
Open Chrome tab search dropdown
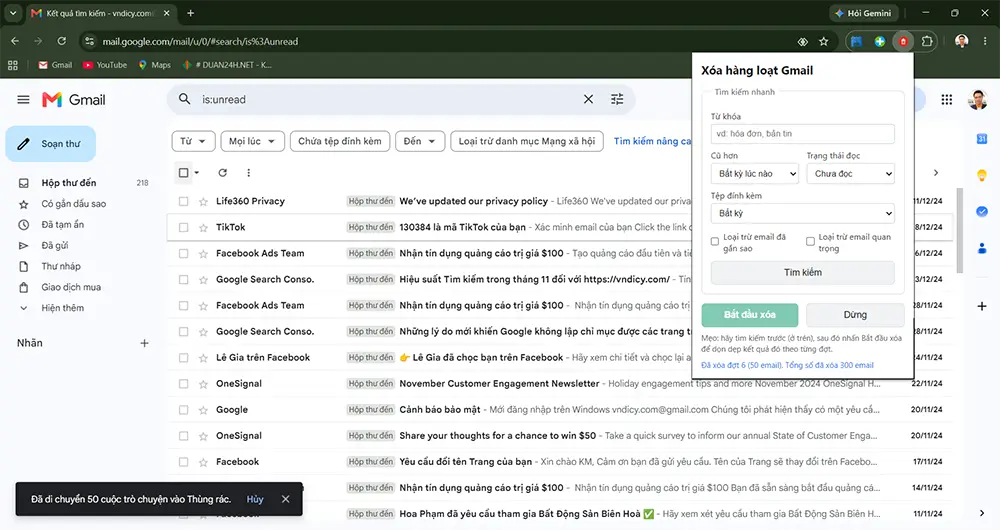[13, 13]
